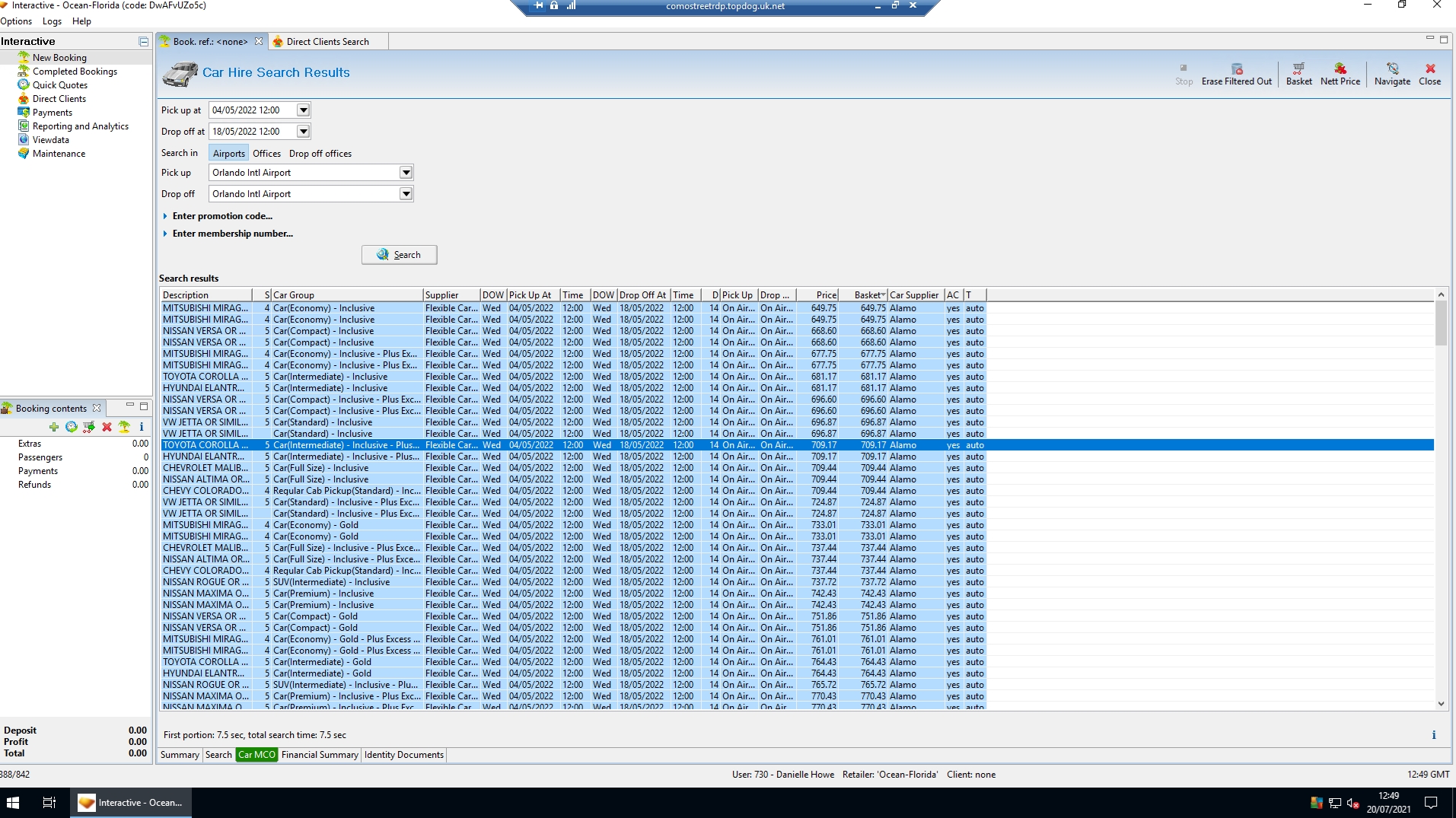Click the Passengers row in Booking contents
Image resolution: width=1456 pixels, height=818 pixels.
76,457
